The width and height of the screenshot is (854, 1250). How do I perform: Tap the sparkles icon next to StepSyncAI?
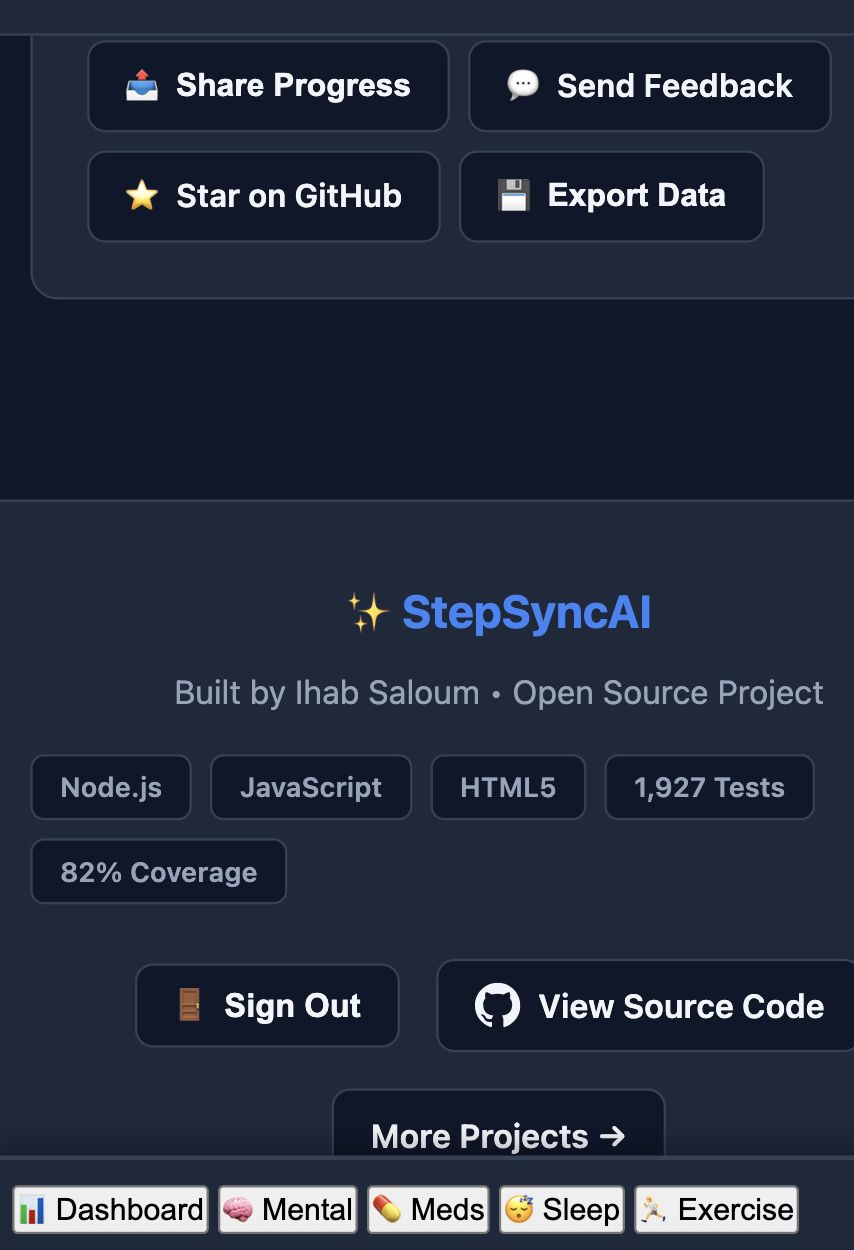tap(367, 613)
